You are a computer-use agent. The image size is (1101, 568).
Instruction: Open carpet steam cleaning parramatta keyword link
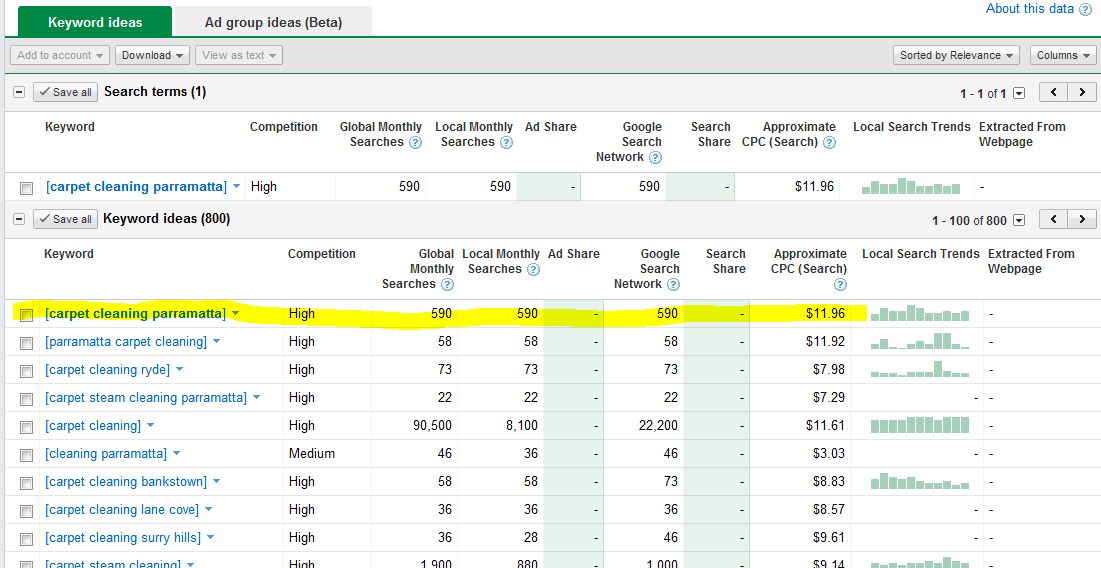(146, 398)
